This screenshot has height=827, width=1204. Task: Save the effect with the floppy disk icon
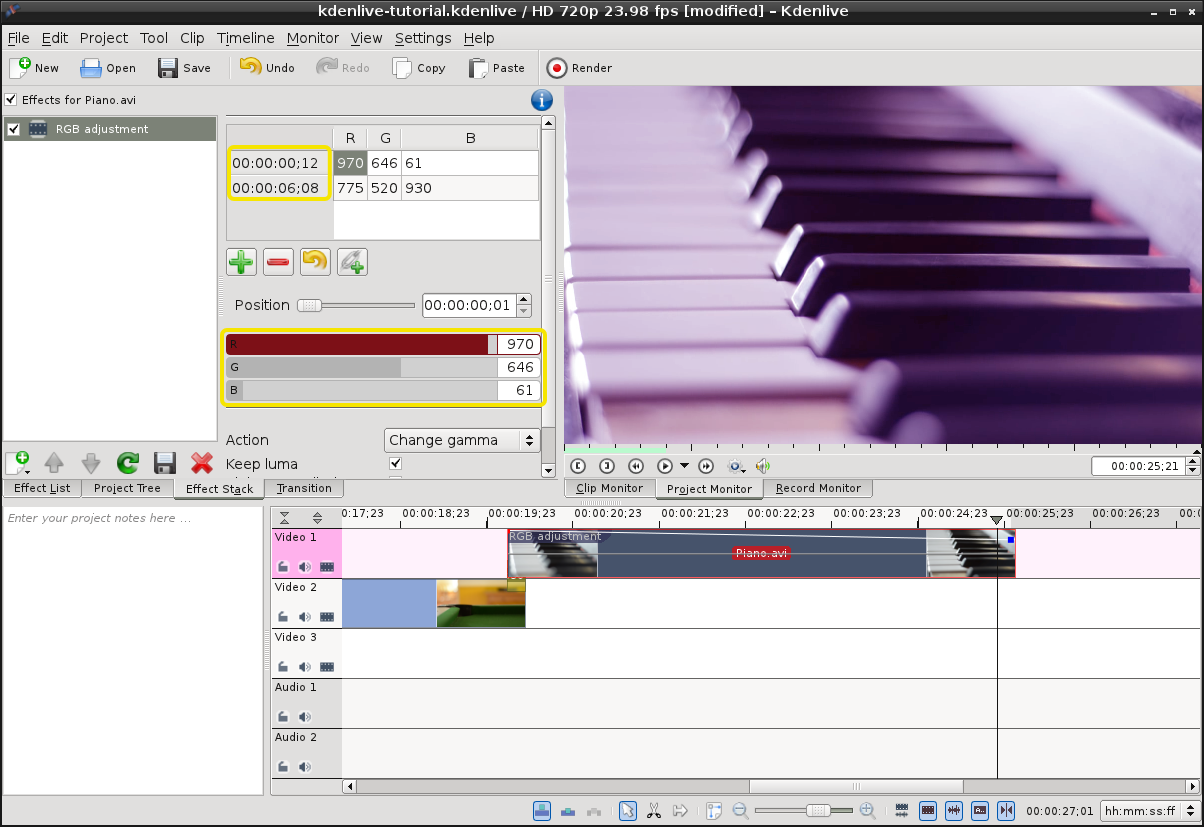point(165,463)
